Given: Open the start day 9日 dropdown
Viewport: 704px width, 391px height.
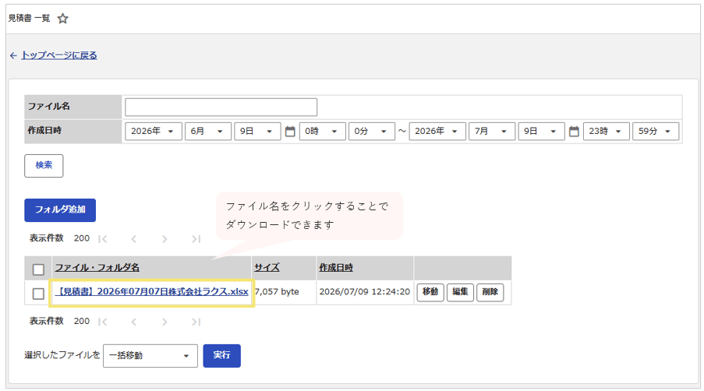Looking at the screenshot, I should (x=257, y=131).
